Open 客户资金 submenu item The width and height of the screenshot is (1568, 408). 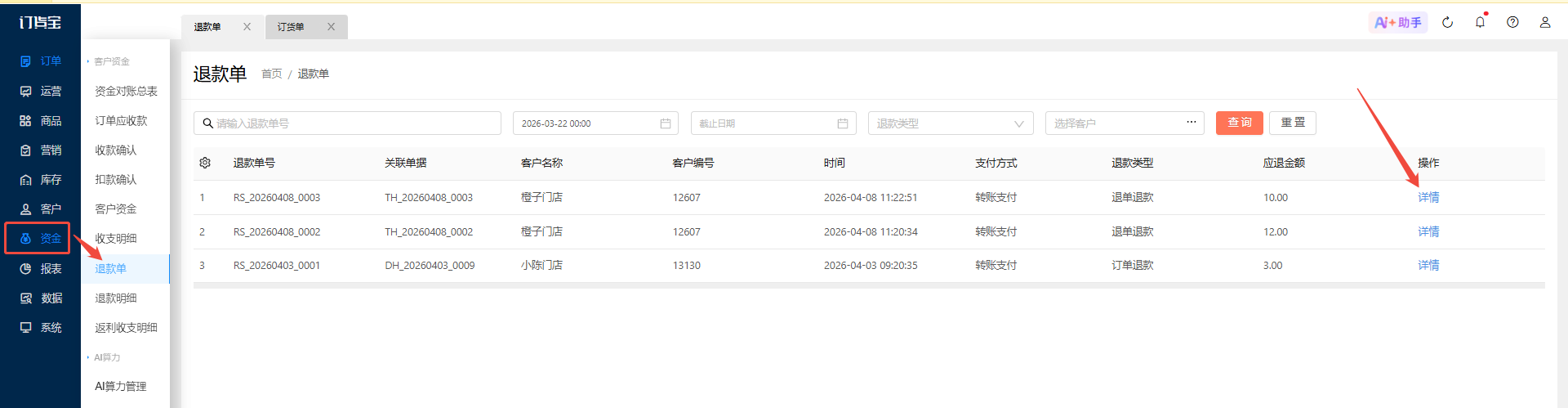click(116, 208)
